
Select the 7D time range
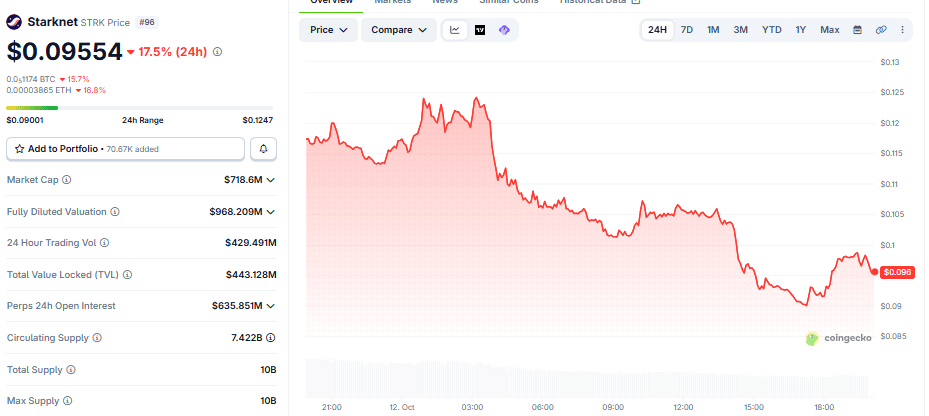687,30
